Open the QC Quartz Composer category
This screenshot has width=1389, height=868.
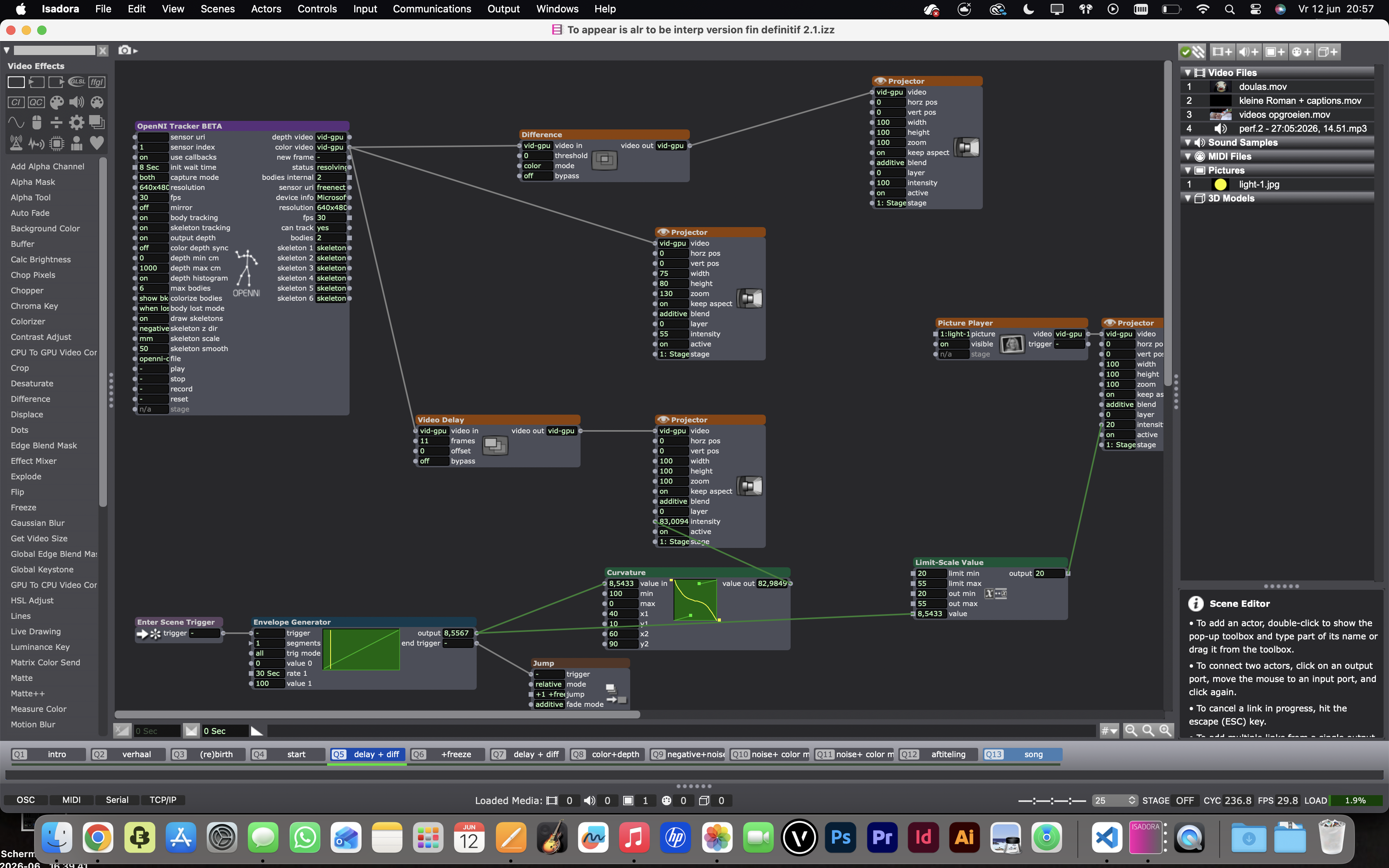coord(36,102)
